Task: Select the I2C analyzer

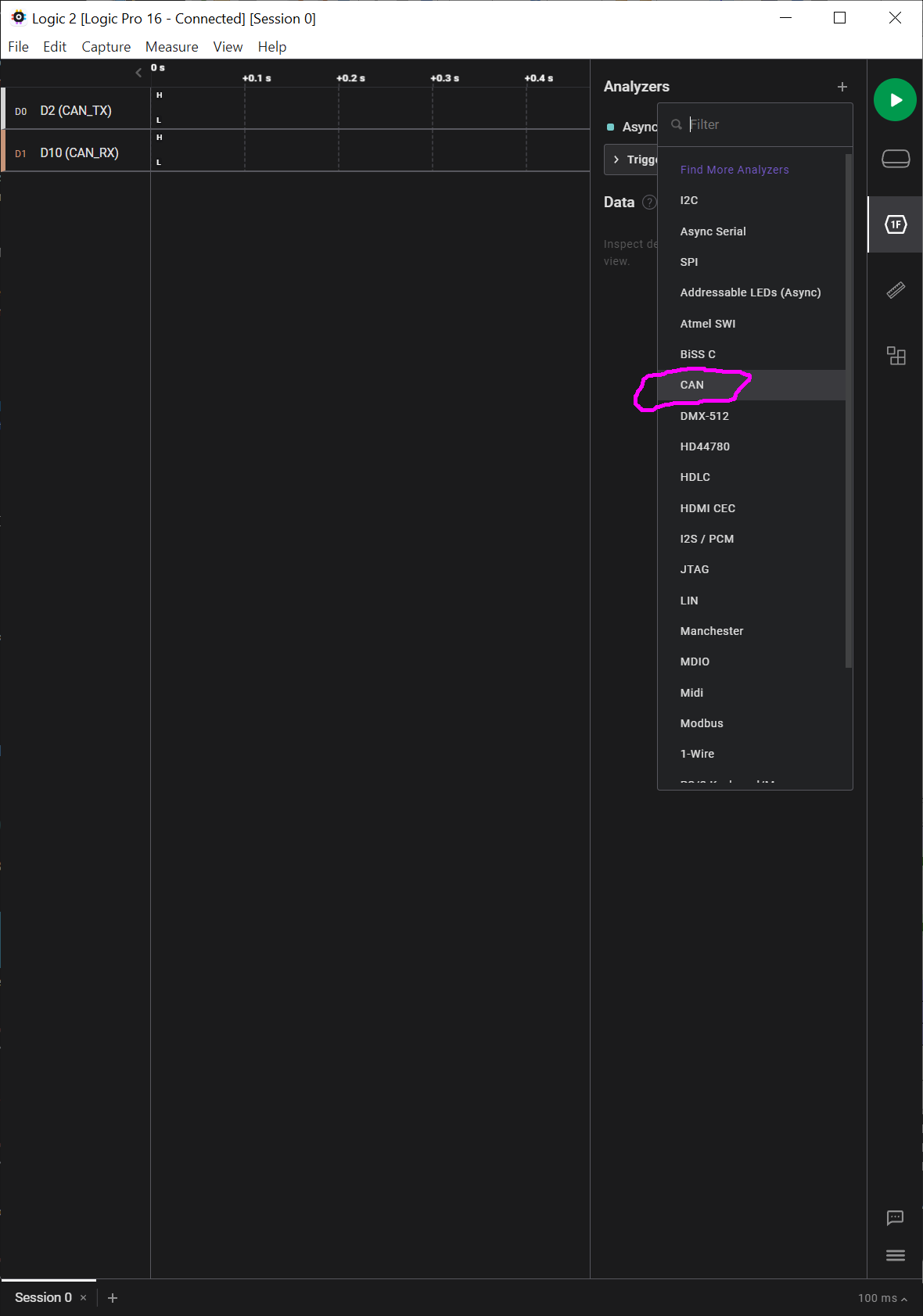Action: [752, 200]
